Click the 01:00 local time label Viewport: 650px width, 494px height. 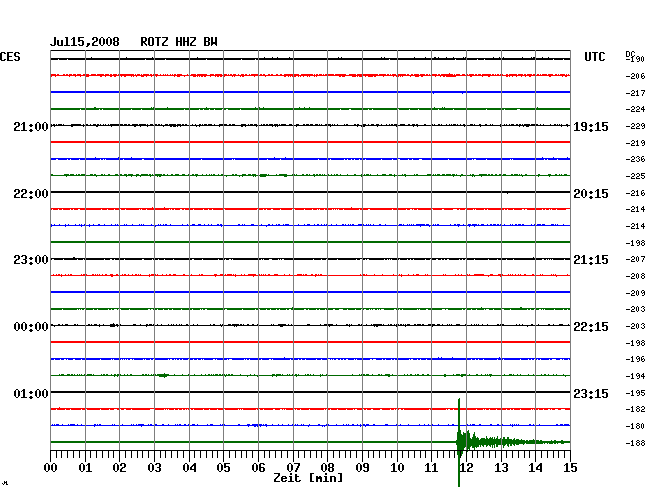click(31, 393)
